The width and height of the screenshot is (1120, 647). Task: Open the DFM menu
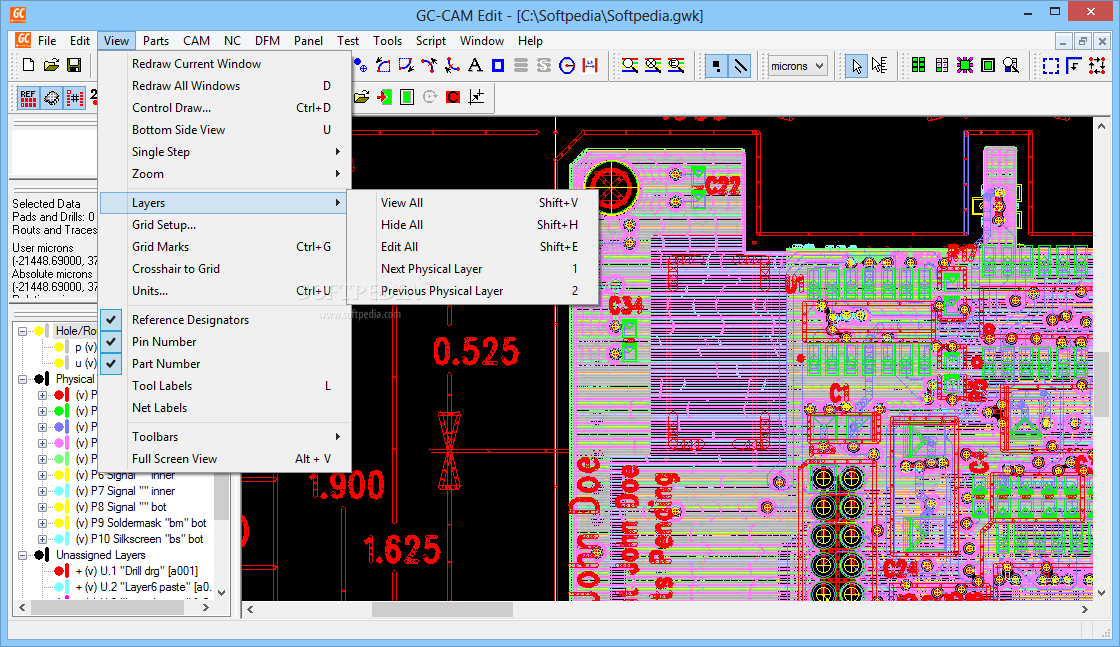[267, 41]
